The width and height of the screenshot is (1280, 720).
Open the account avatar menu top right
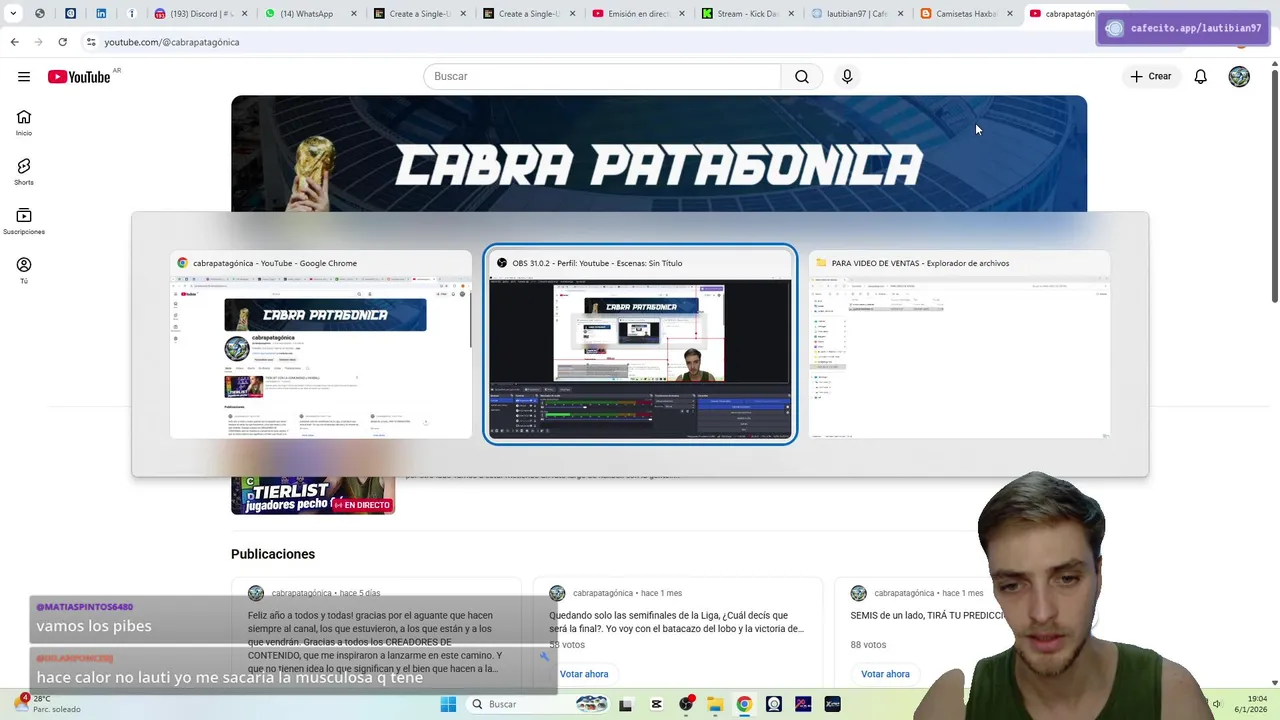(x=1239, y=76)
